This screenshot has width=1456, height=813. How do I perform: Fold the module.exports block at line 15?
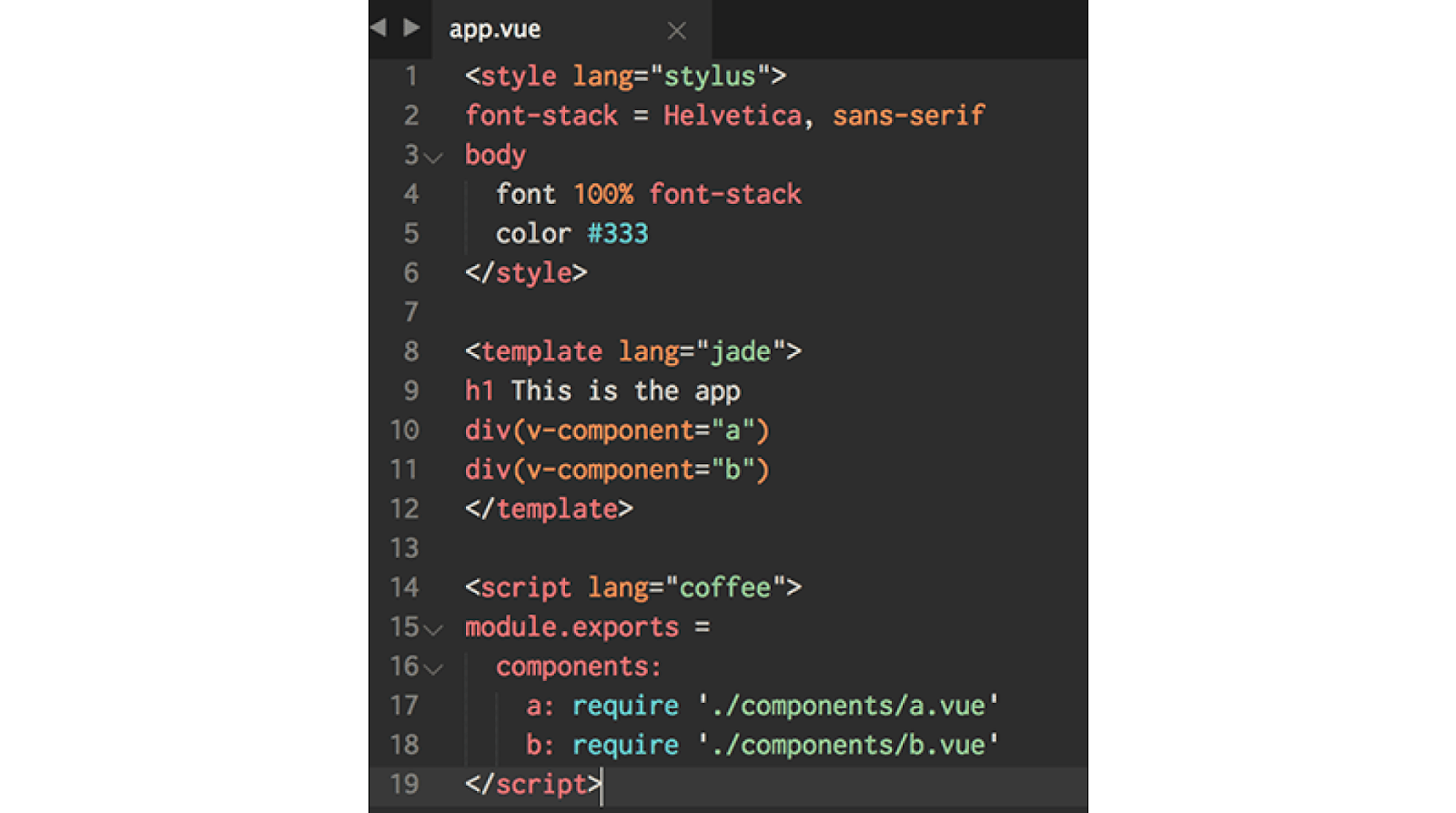434,630
